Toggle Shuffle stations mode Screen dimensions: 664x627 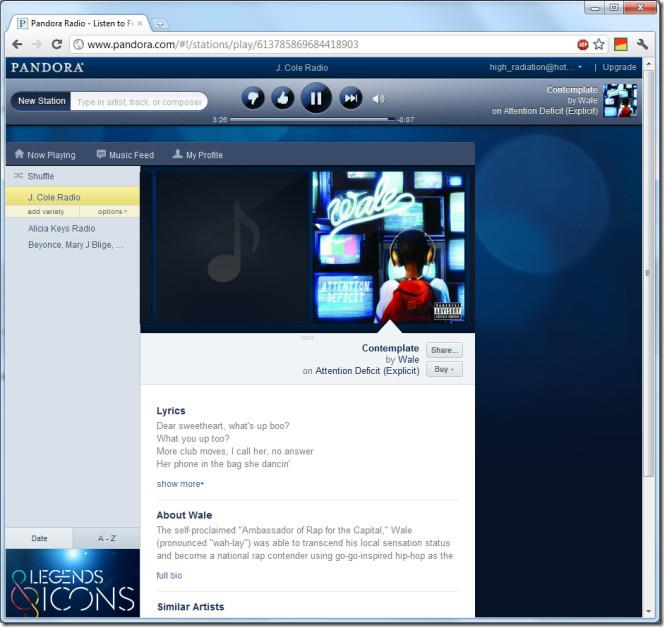pyautogui.click(x=40, y=176)
